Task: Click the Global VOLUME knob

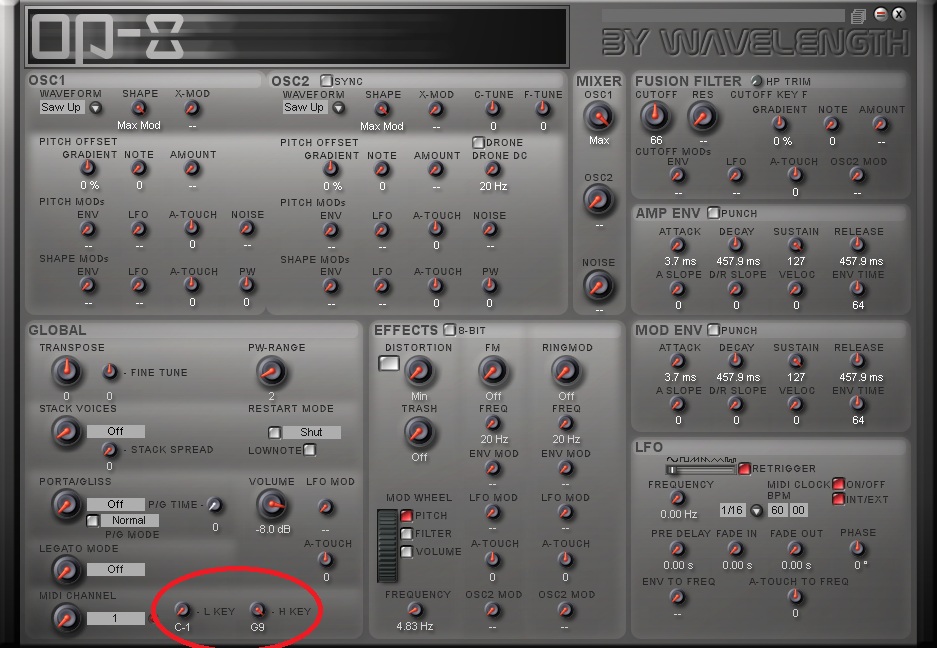Action: [x=271, y=505]
